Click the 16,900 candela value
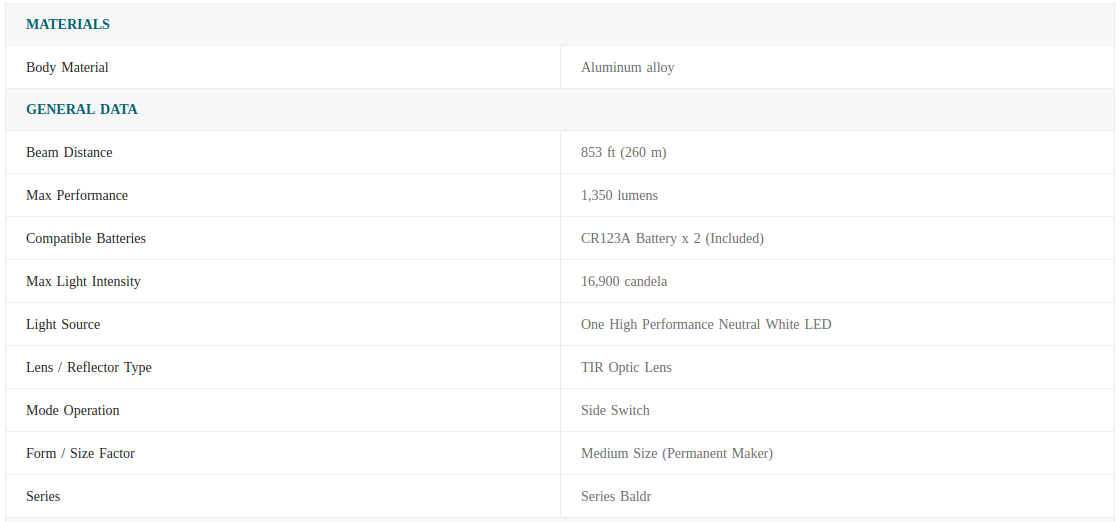Viewport: 1120px width, 522px height. click(x=624, y=281)
